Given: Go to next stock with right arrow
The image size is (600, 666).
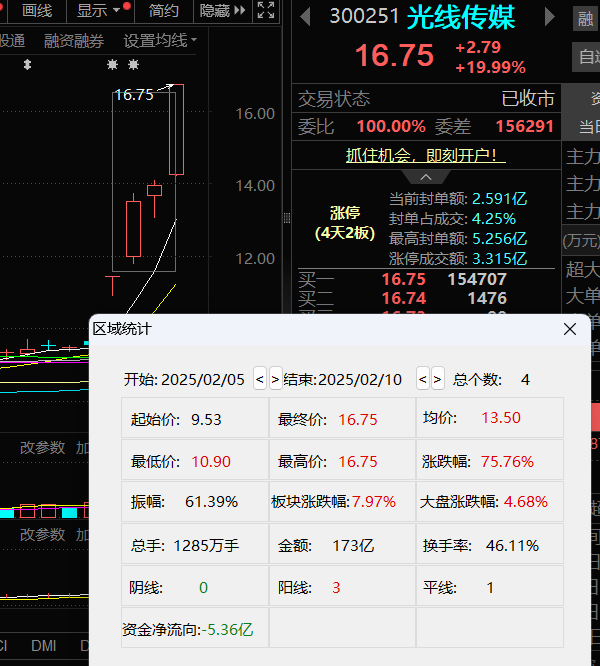Looking at the screenshot, I should (549, 17).
